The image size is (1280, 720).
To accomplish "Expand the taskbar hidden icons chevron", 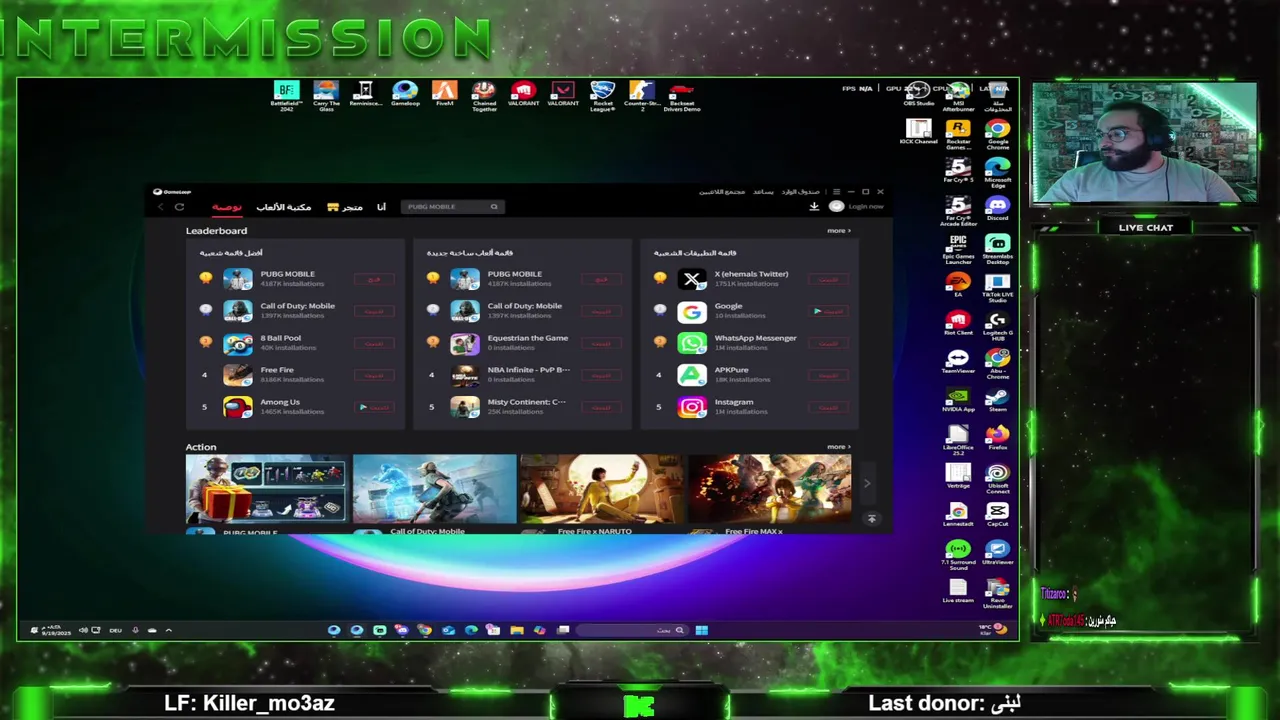I will [x=168, y=630].
